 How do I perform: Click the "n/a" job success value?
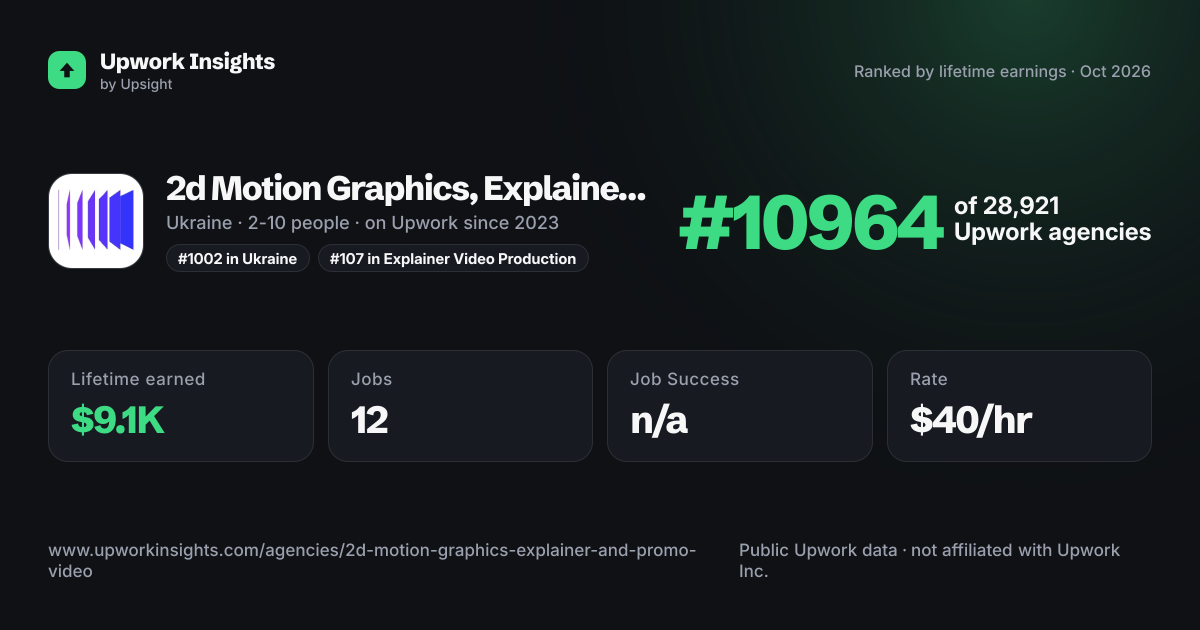click(659, 421)
